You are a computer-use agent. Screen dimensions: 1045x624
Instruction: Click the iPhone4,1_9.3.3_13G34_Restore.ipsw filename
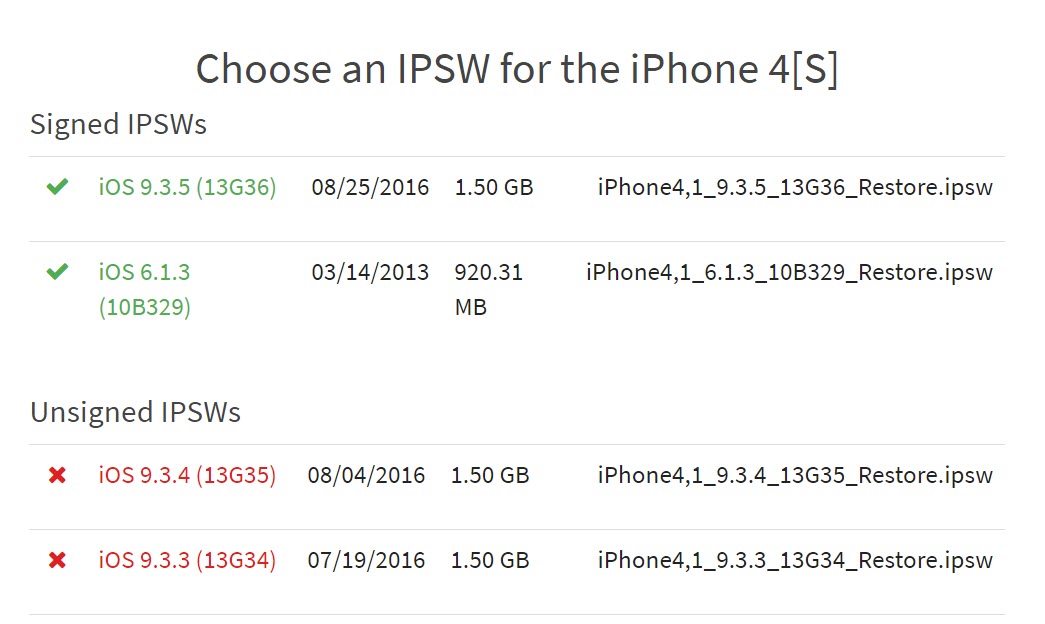[795, 560]
